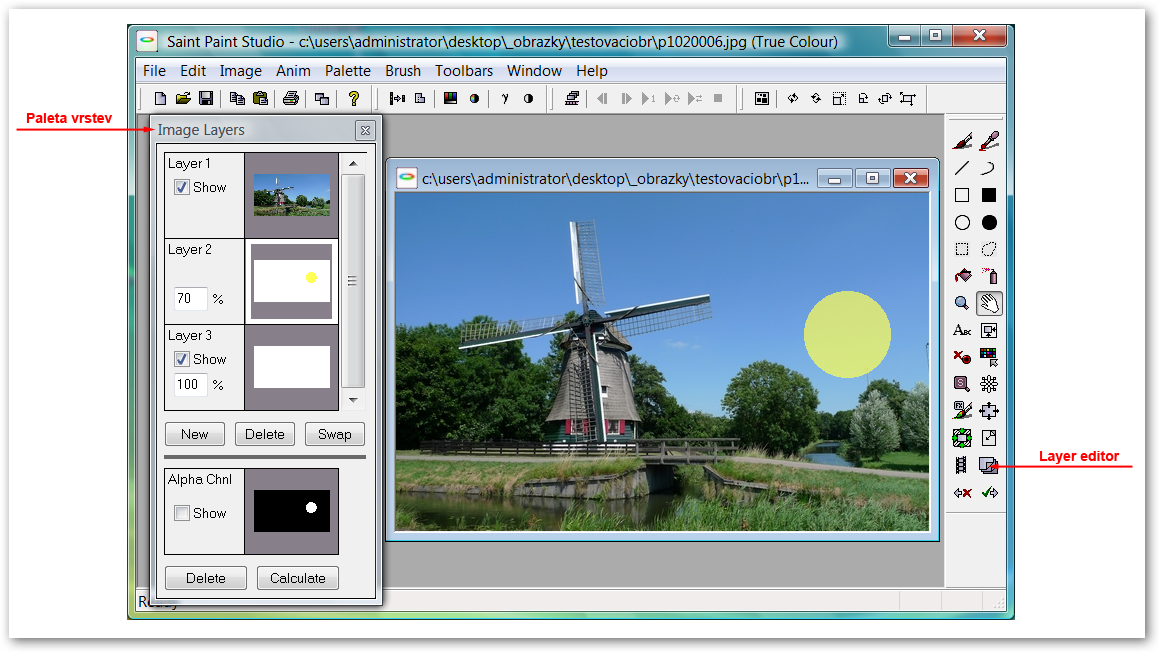Click the Swap layers button
The height and width of the screenshot is (652, 1159).
335,434
